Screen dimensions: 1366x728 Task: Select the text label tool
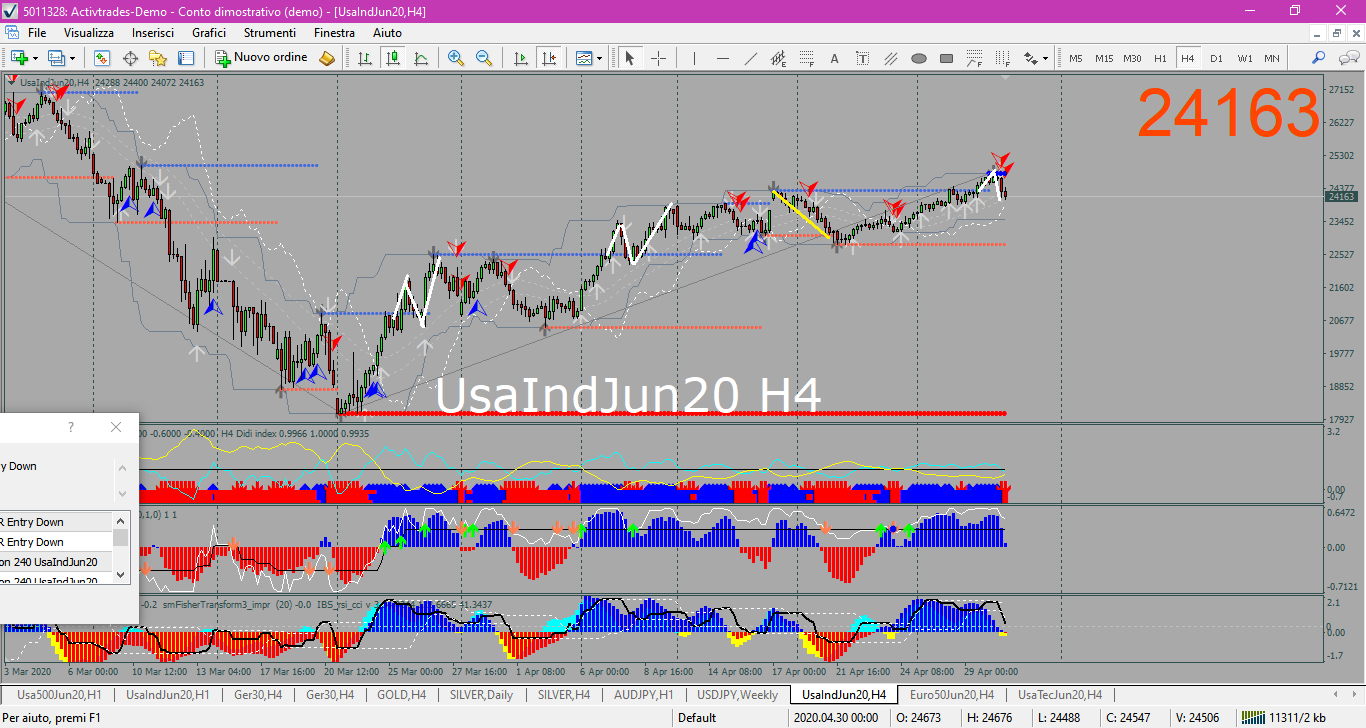pos(862,58)
